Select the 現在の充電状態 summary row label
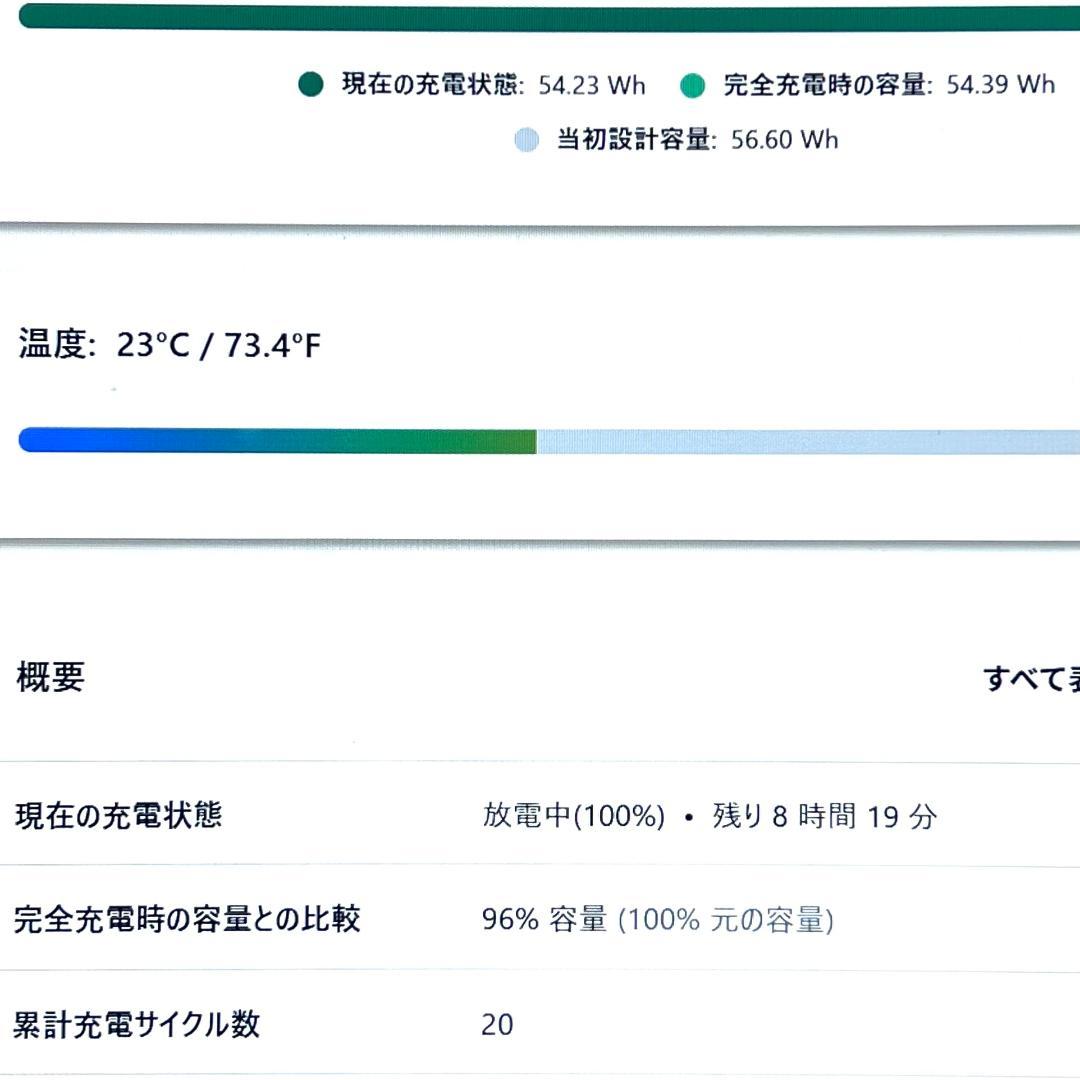This screenshot has width=1080, height=1080. coord(118,817)
